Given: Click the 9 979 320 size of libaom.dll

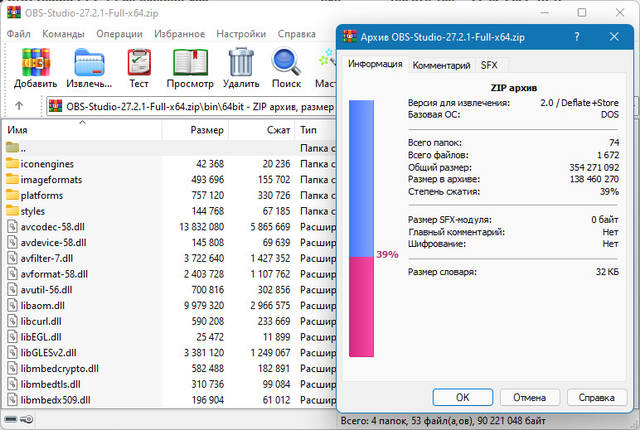Looking at the screenshot, I should pyautogui.click(x=204, y=305).
